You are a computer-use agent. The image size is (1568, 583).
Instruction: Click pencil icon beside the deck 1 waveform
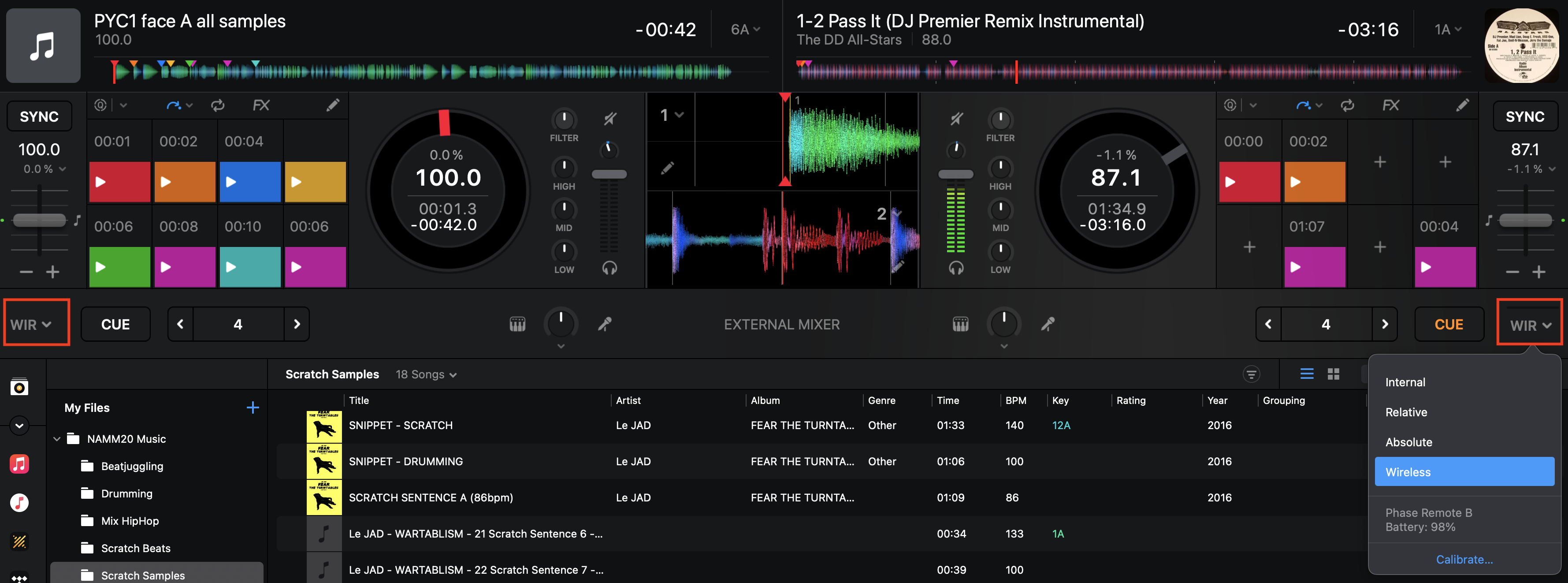point(668,168)
